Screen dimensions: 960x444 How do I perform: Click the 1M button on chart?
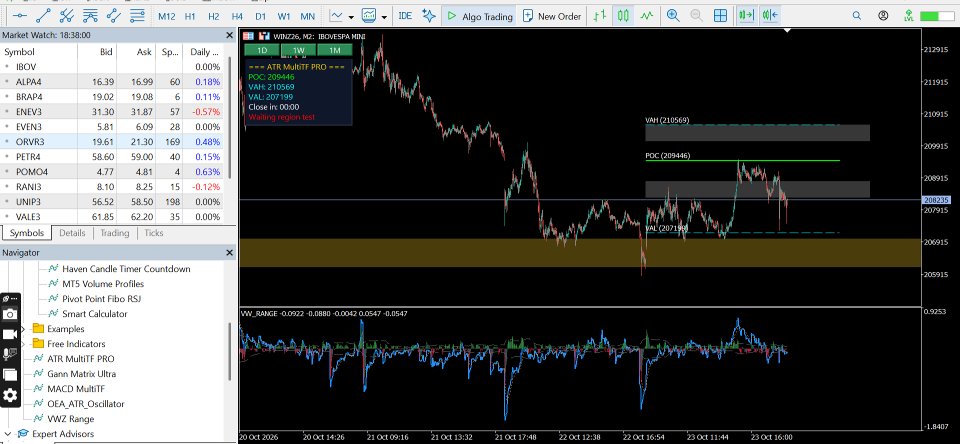334,50
